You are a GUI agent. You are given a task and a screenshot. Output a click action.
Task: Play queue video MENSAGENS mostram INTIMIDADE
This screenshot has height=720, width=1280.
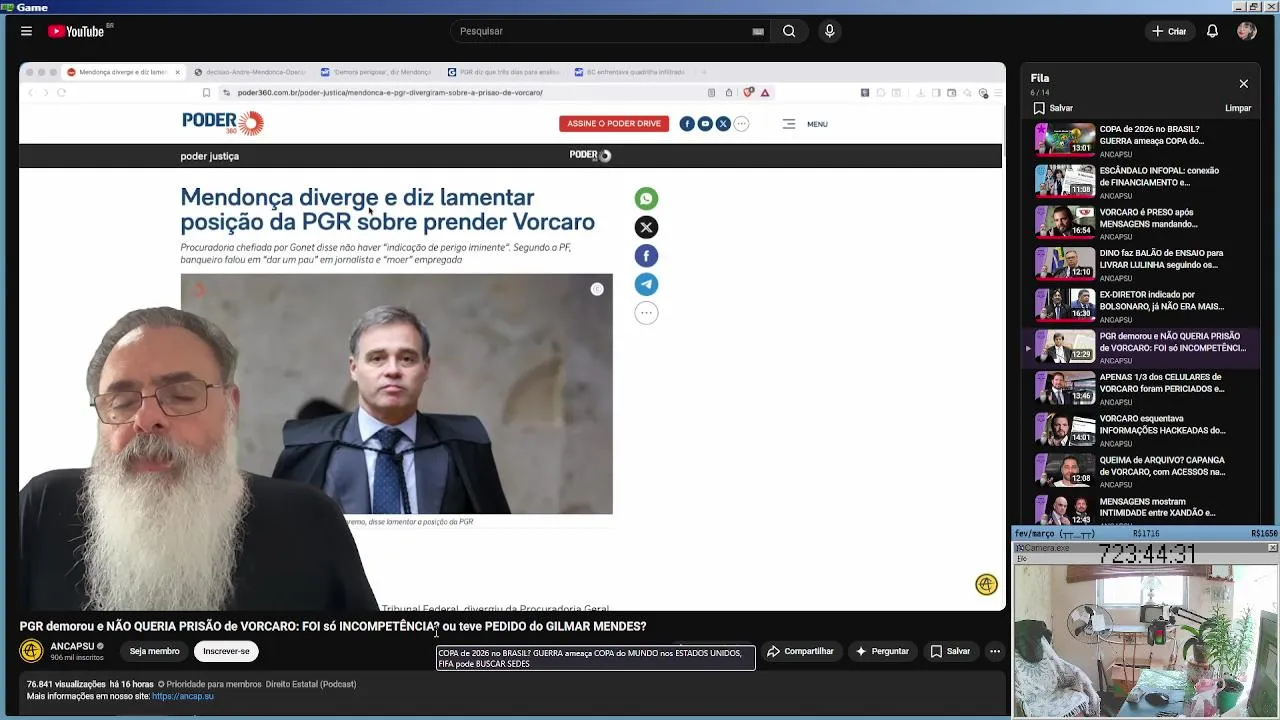click(1140, 509)
